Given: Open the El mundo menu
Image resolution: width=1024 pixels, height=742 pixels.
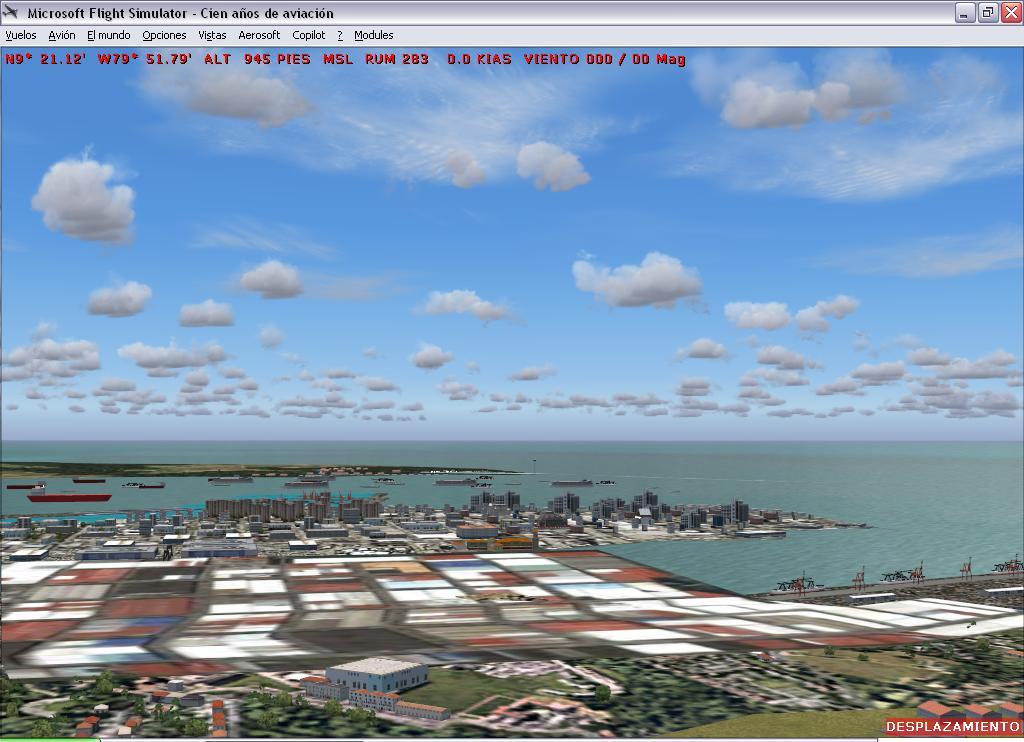Looking at the screenshot, I should click(x=108, y=35).
